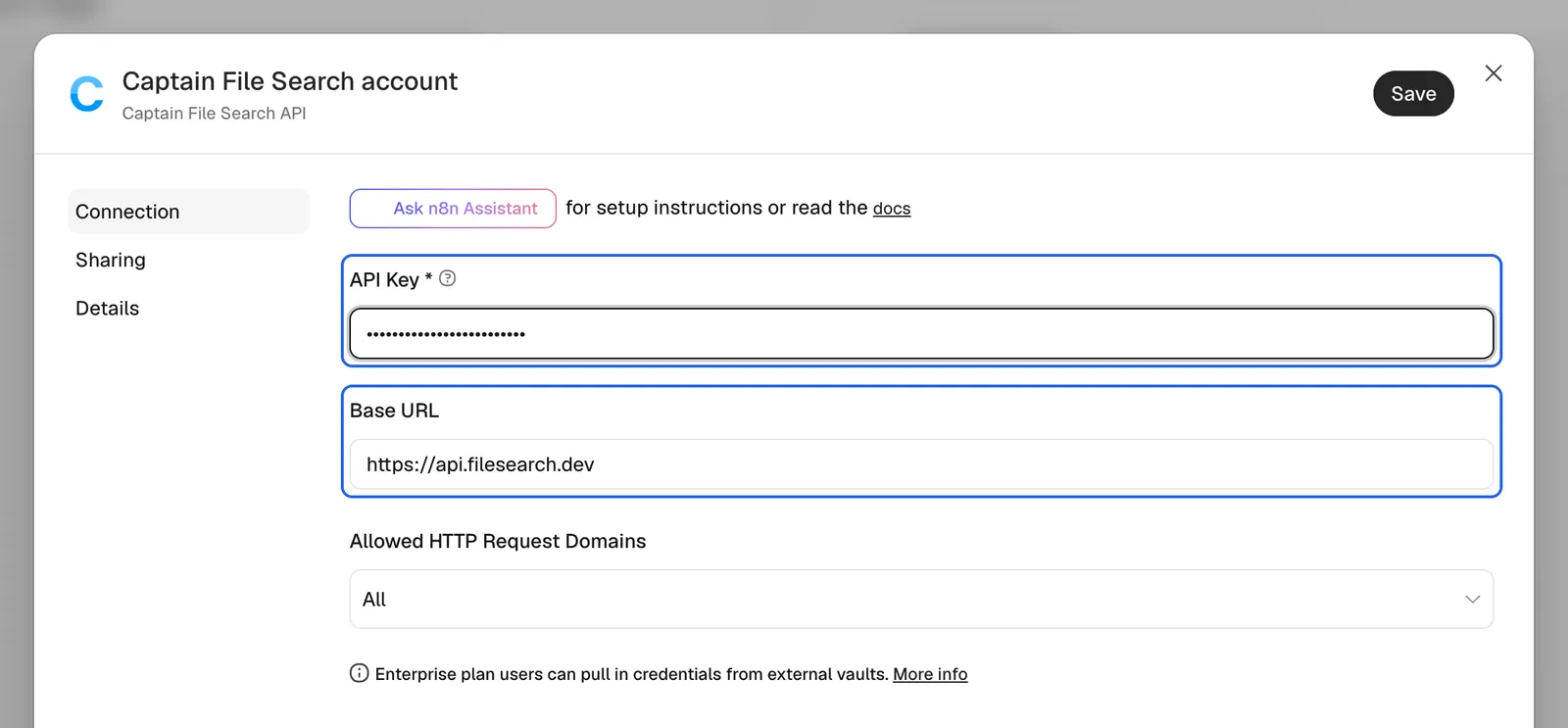The image size is (1568, 728).
Task: Click the enterprise plan vaults notice text
Action: 631,674
